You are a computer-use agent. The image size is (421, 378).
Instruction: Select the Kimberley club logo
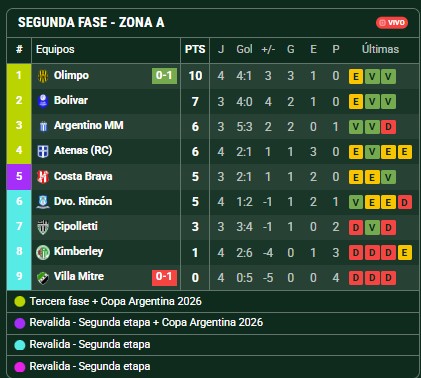pyautogui.click(x=43, y=252)
